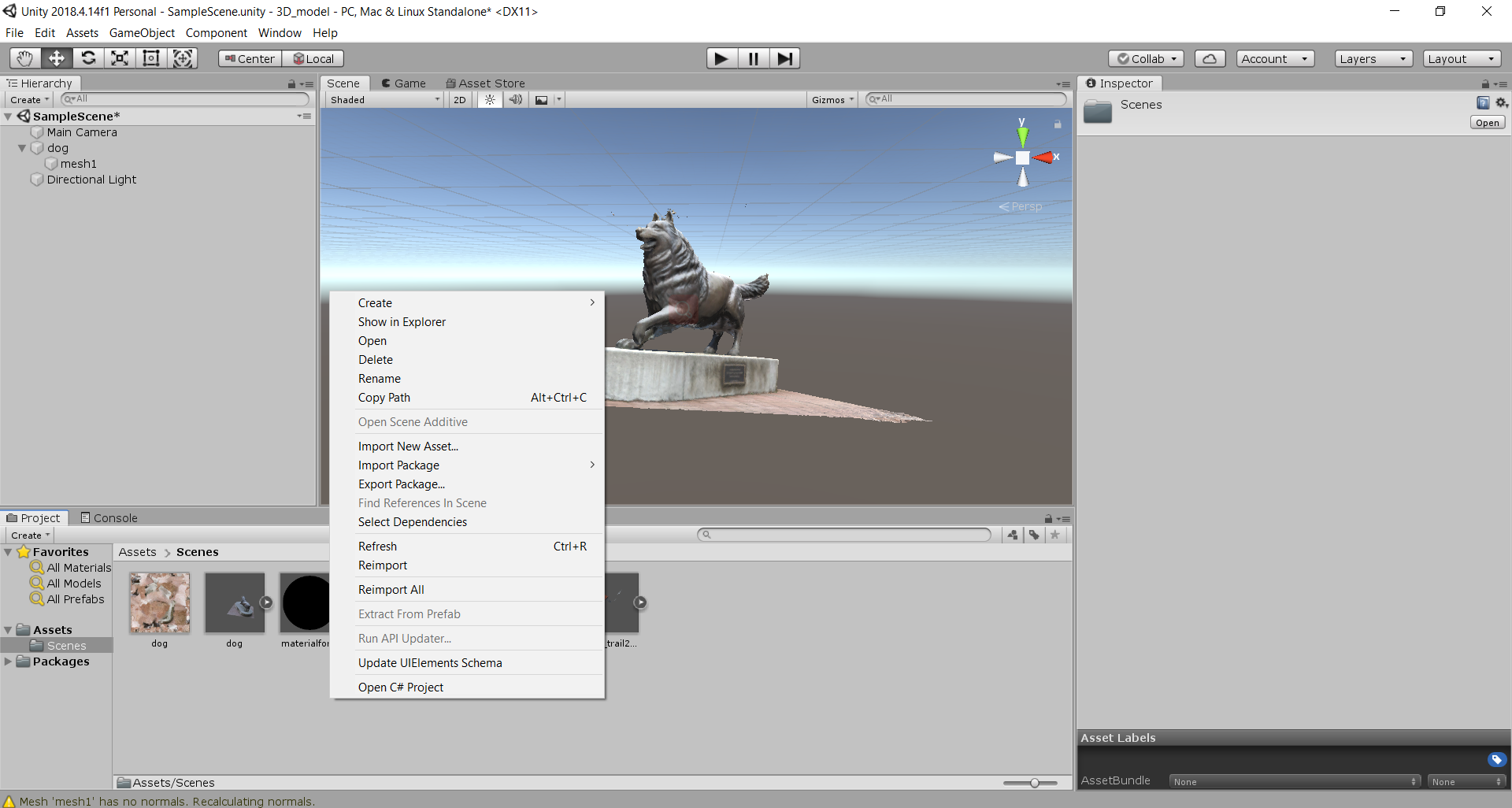Viewport: 1512px width, 808px height.
Task: Click the Open button in Inspector
Action: tap(1487, 123)
